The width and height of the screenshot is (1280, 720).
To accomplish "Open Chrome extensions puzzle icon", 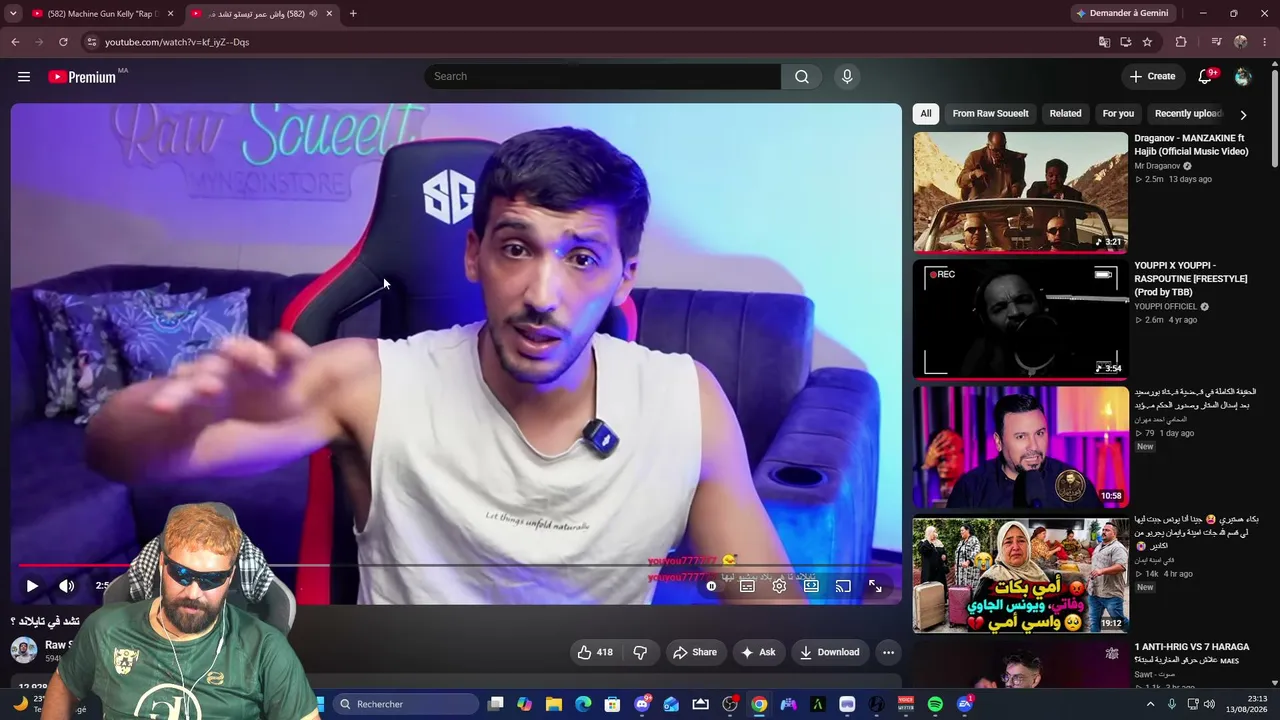I will pos(1181,42).
